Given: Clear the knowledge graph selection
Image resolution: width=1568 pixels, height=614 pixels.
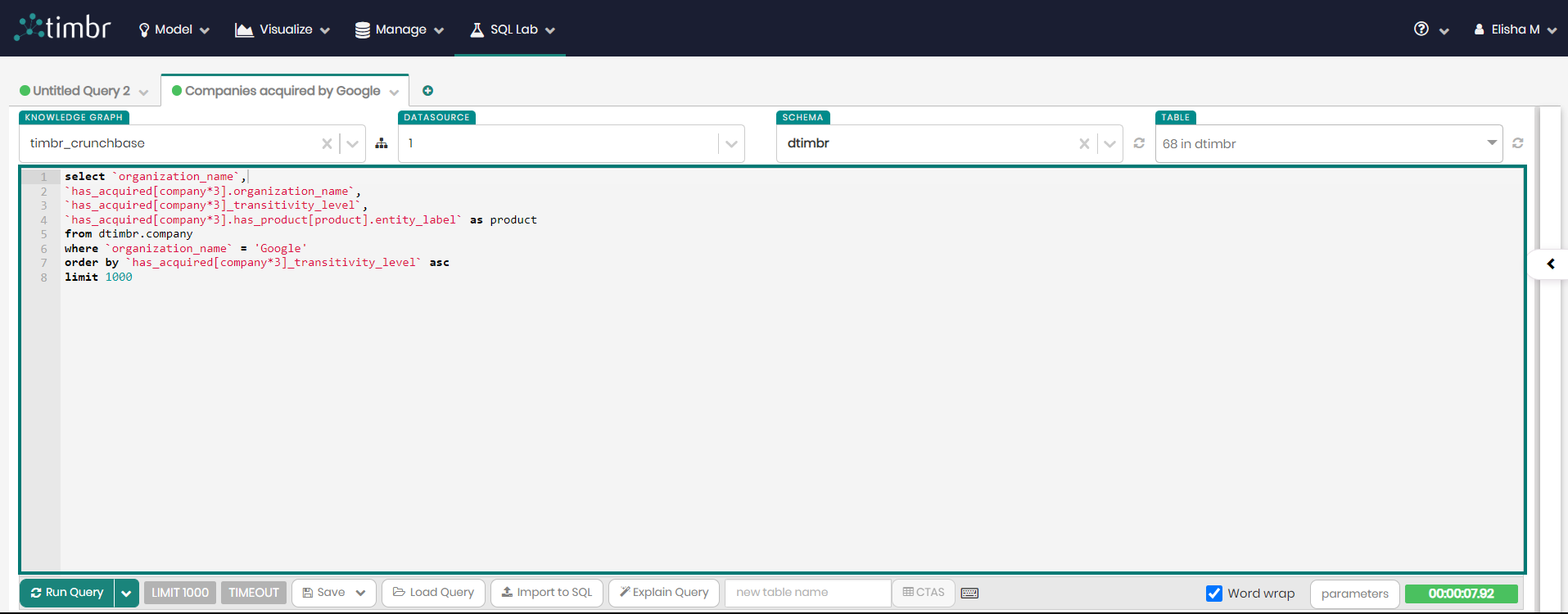Looking at the screenshot, I should [327, 143].
